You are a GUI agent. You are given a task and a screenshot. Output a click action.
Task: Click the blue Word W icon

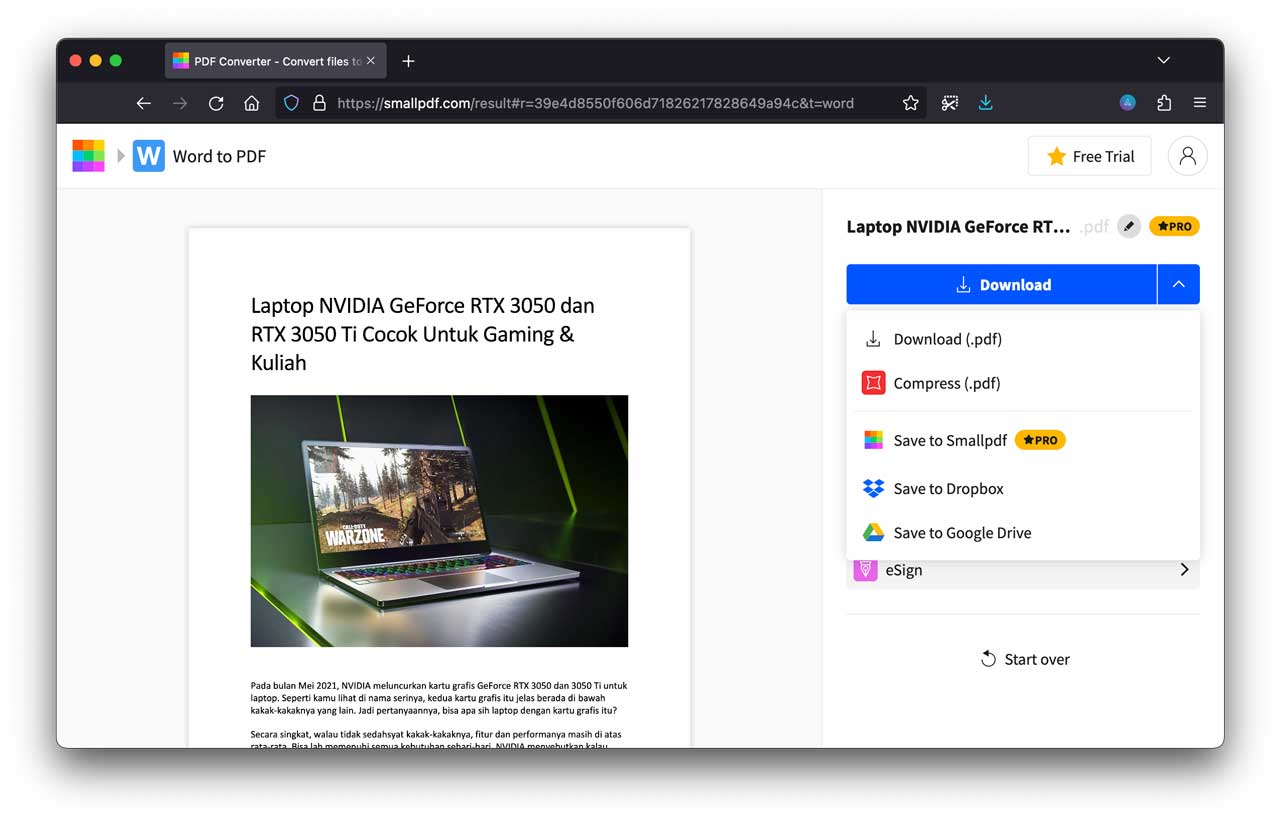click(x=149, y=156)
